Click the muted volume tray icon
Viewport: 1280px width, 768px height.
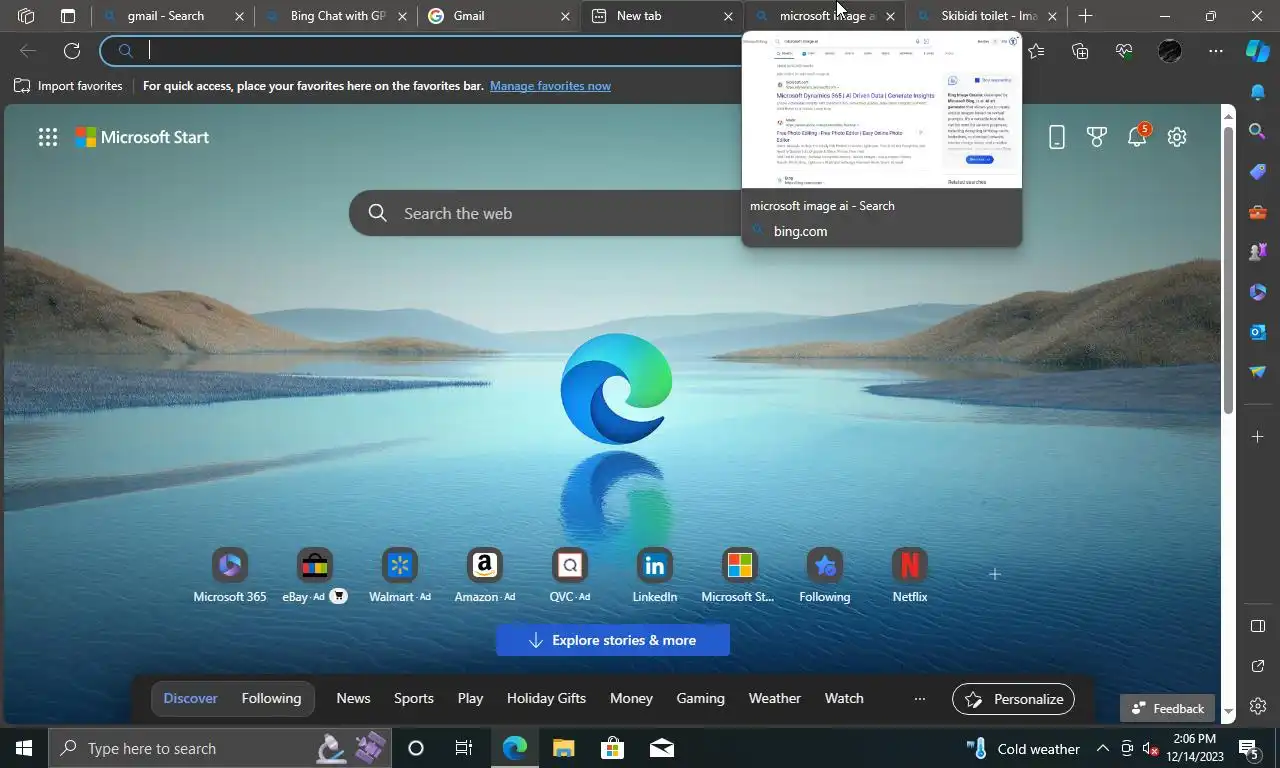point(1151,749)
